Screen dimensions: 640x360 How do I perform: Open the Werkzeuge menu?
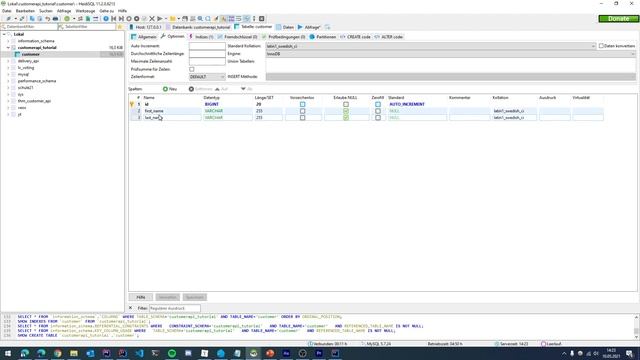click(85, 11)
